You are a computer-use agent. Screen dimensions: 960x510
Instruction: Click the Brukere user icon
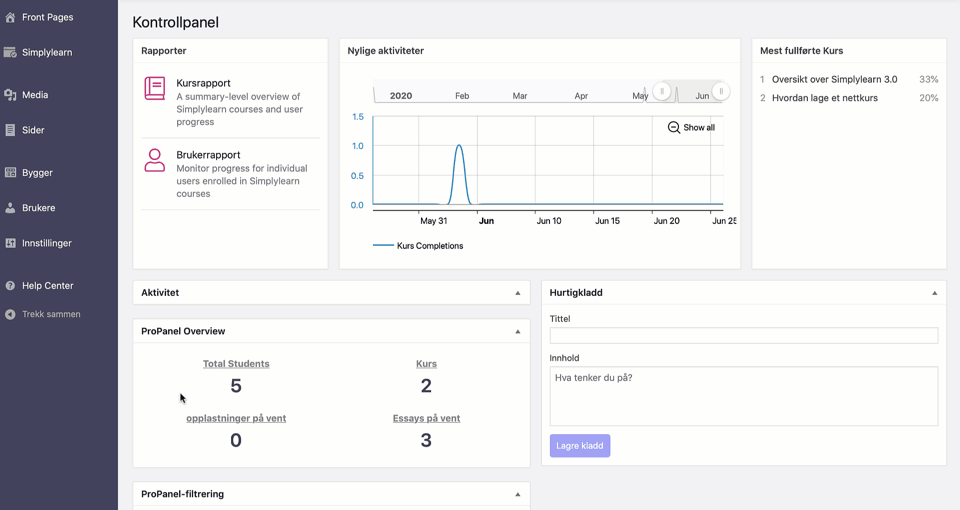pyautogui.click(x=10, y=208)
